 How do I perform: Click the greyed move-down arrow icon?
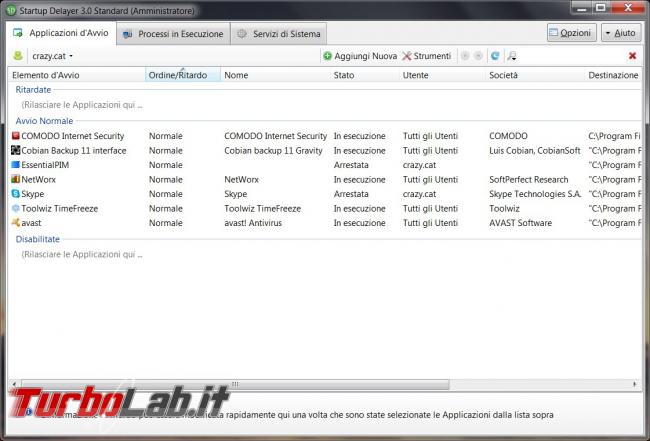pyautogui.click(x=478, y=56)
